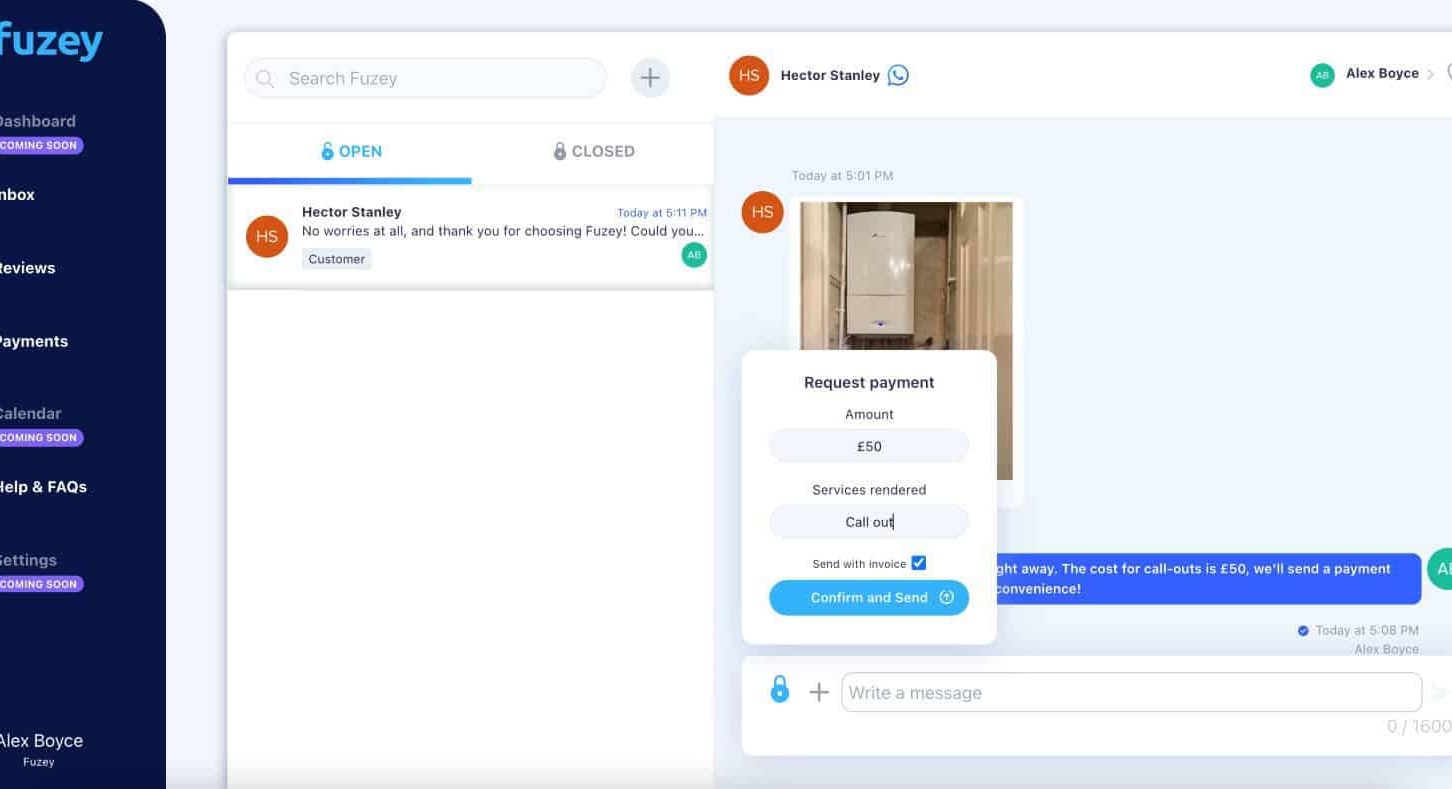Switch to the CLOSED conversations tab
This screenshot has height=789, width=1452.
[593, 151]
